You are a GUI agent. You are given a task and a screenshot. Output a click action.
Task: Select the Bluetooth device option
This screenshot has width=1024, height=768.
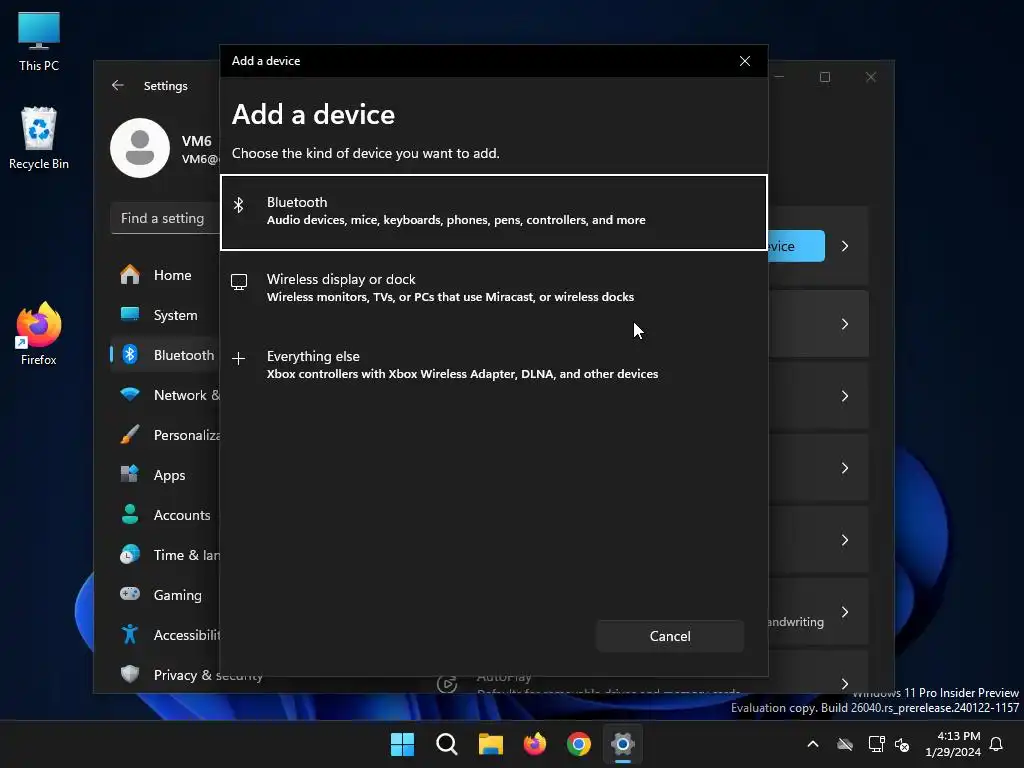coord(494,212)
